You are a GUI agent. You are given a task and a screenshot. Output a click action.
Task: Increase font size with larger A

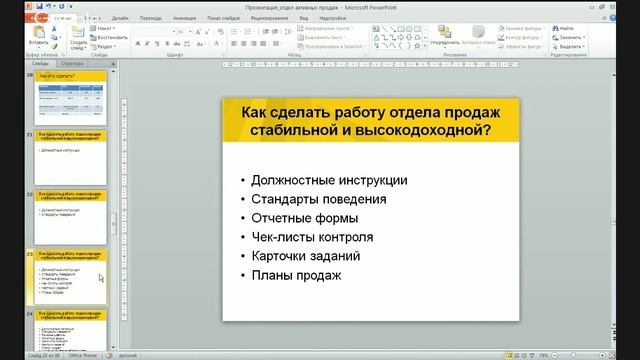[x=198, y=32]
